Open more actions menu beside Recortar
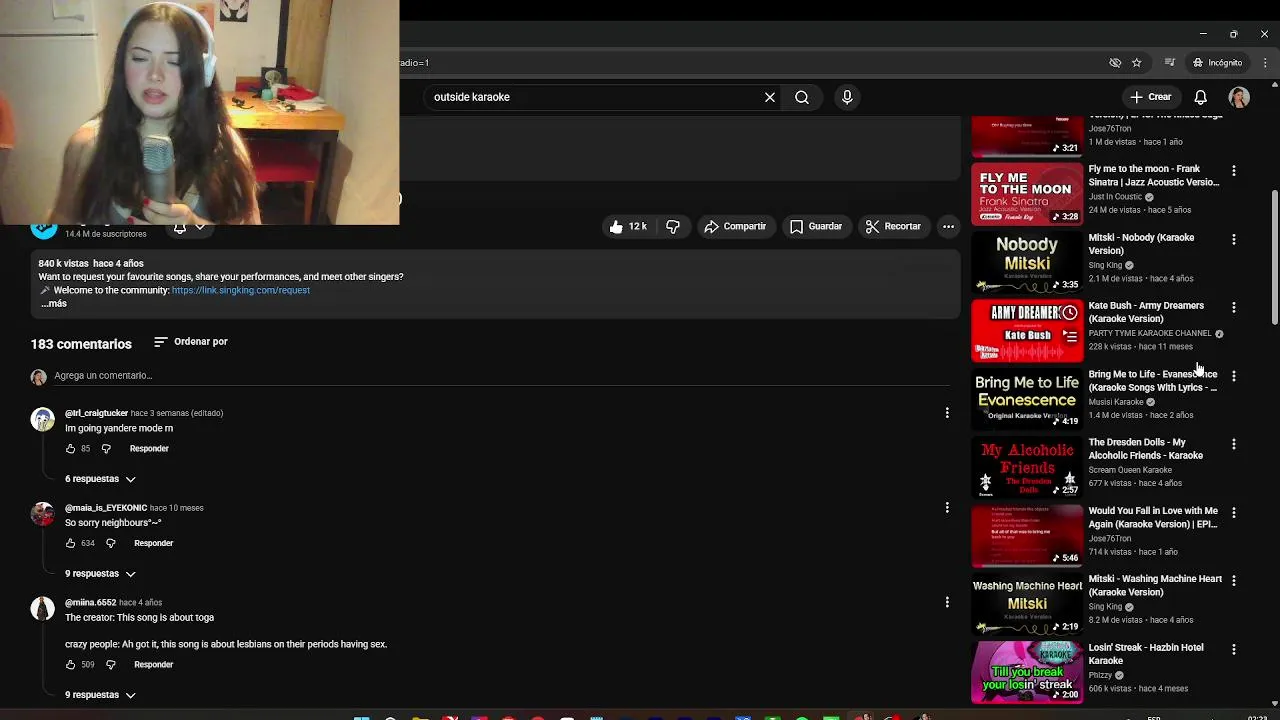The height and width of the screenshot is (720, 1280). click(x=948, y=227)
